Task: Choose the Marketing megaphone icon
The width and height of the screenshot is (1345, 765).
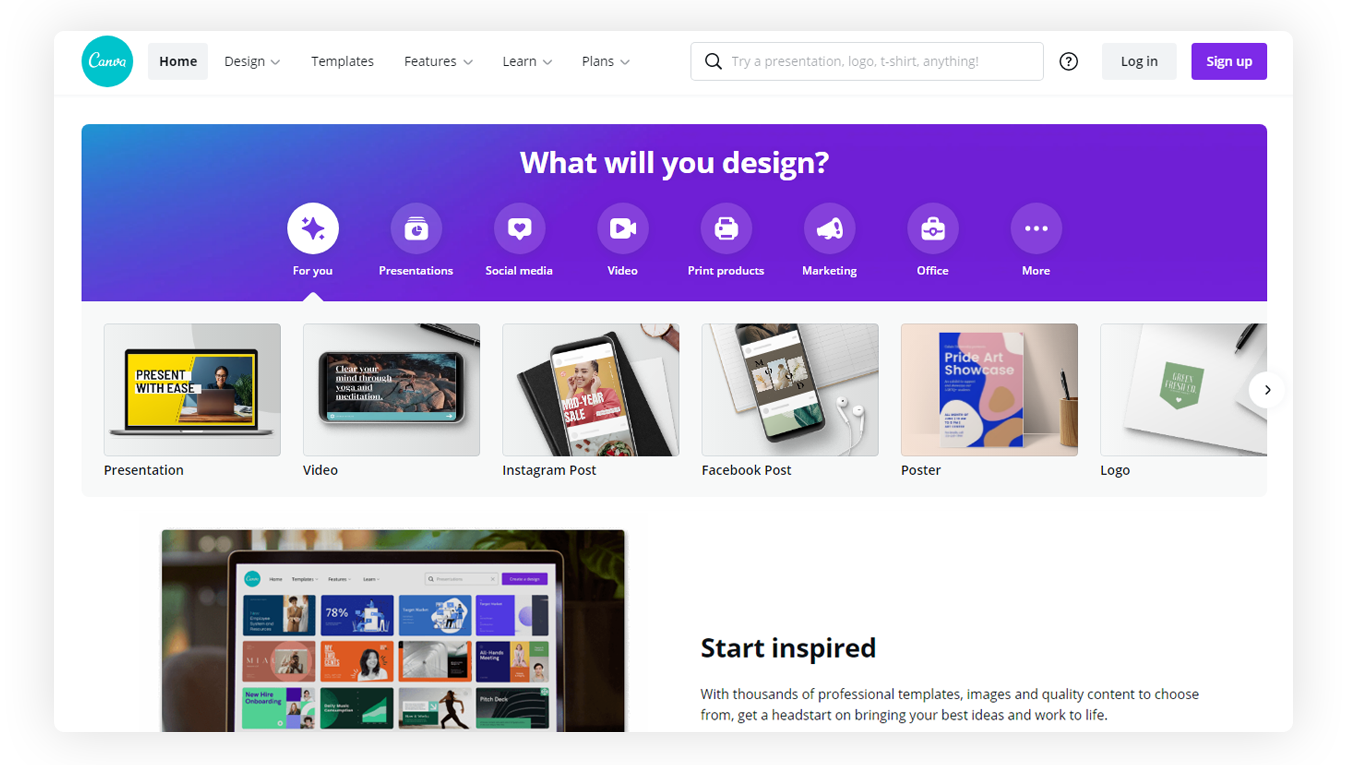Action: tap(829, 228)
